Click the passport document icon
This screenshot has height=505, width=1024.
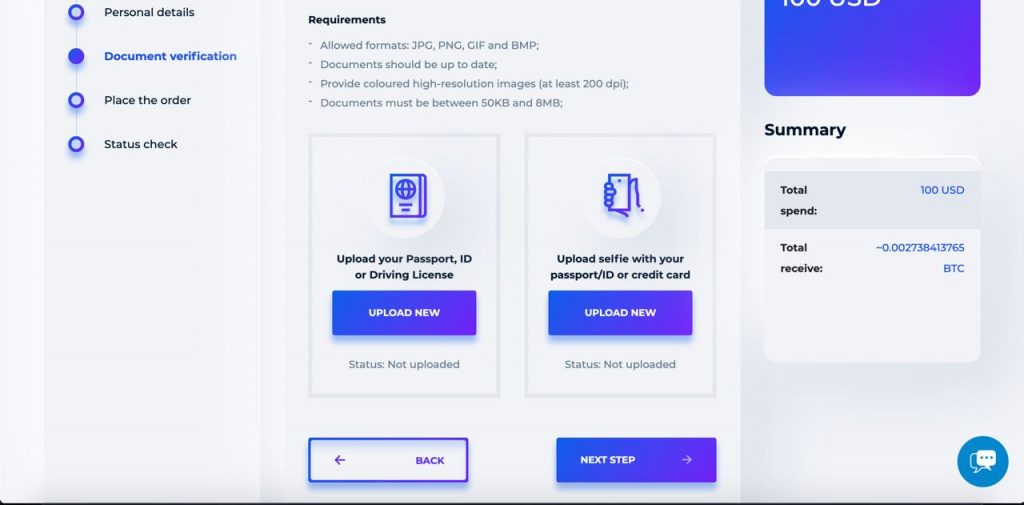click(408, 196)
